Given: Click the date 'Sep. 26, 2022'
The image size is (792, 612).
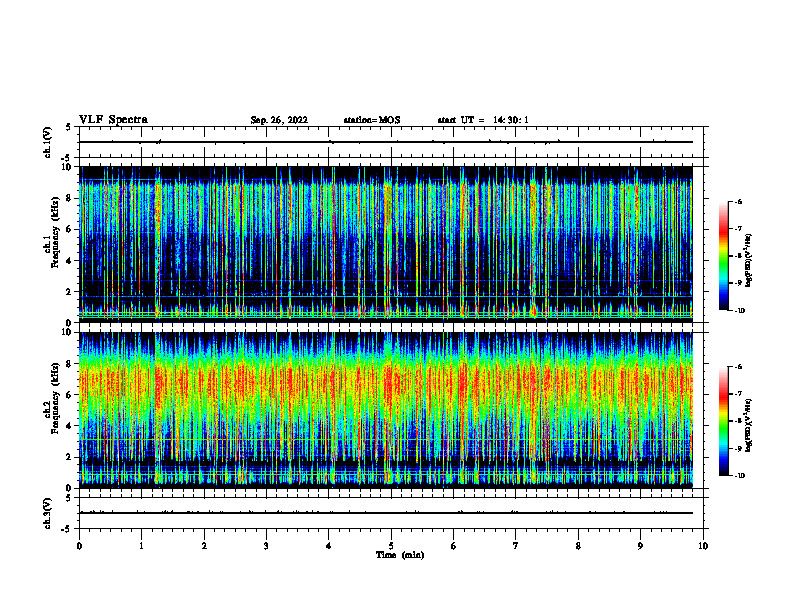Looking at the screenshot, I should (x=279, y=120).
